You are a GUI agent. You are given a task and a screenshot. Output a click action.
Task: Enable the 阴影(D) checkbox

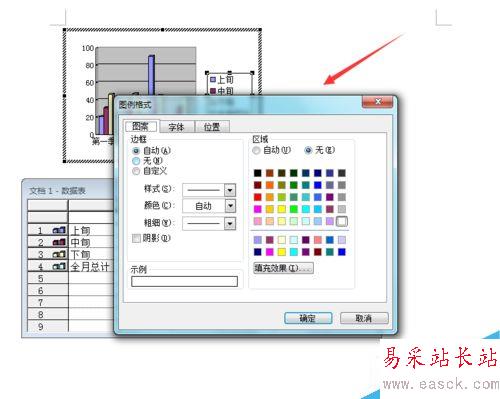pyautogui.click(x=152, y=238)
